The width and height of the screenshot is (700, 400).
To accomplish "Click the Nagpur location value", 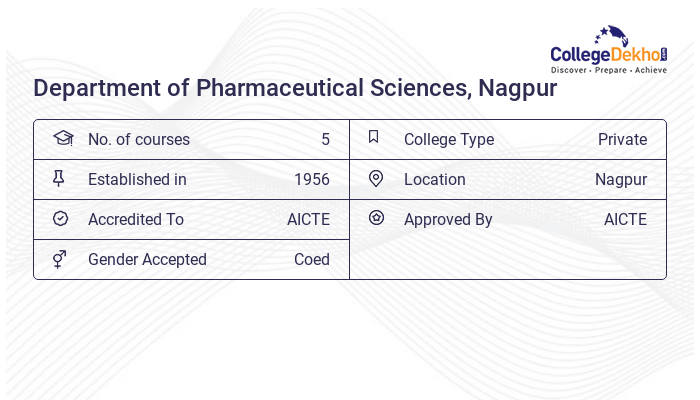I will pos(621,179).
